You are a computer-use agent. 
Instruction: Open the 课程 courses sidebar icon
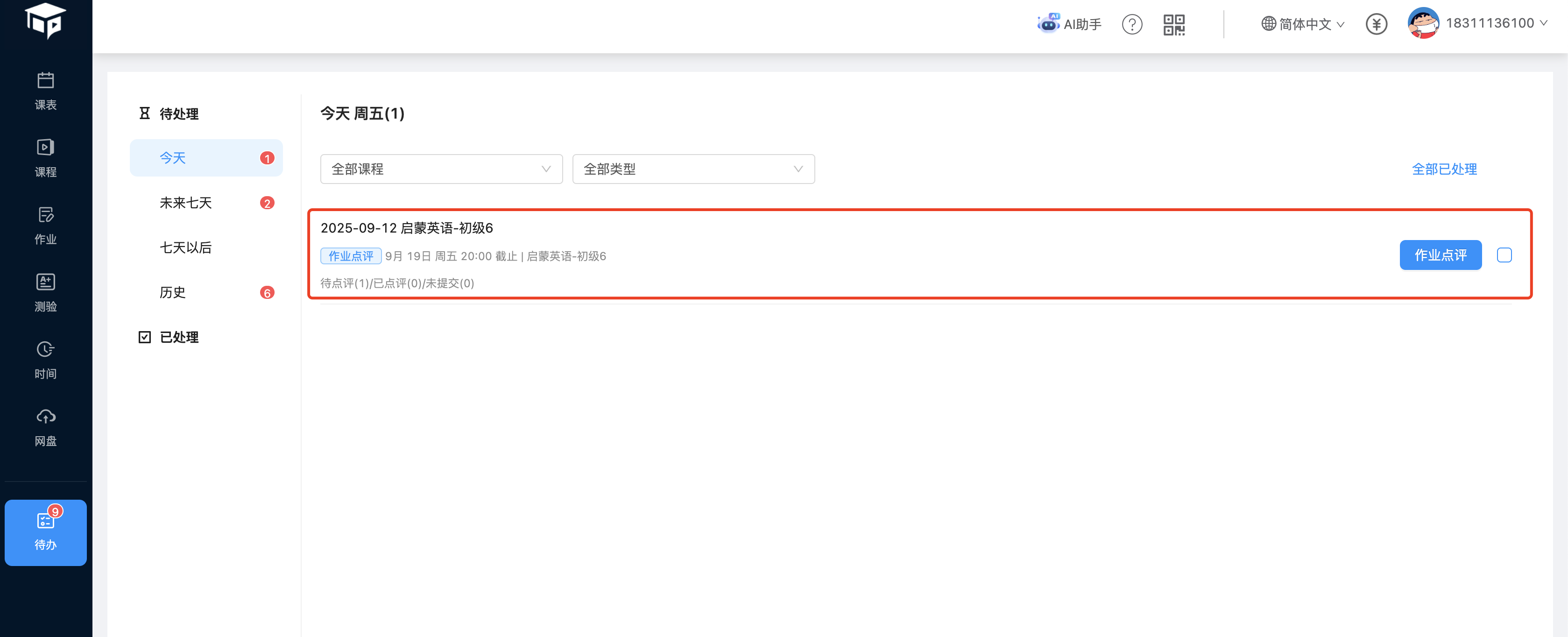(46, 158)
